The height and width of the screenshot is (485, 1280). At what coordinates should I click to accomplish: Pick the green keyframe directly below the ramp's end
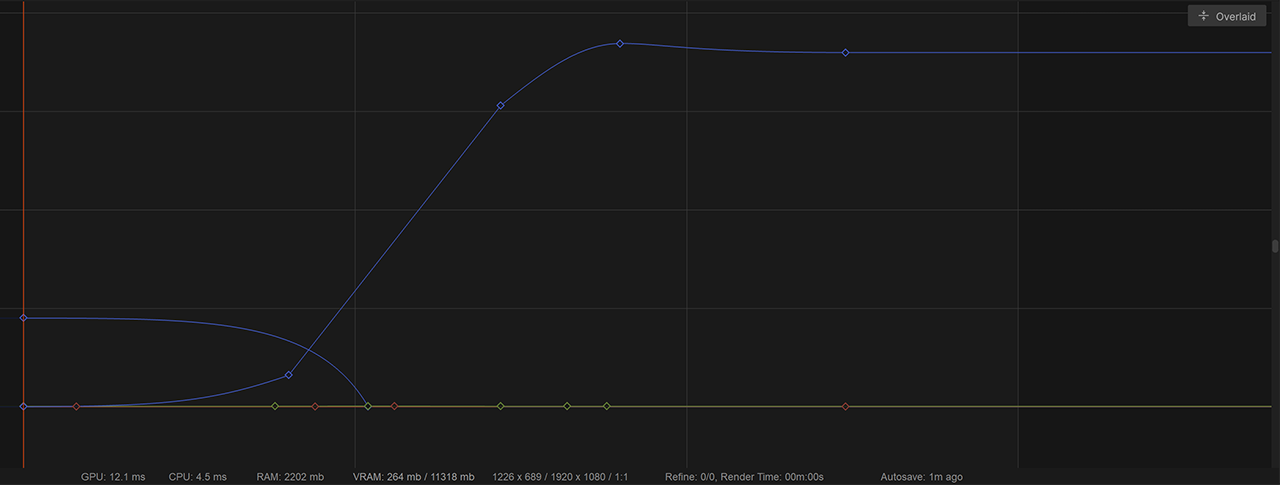click(501, 406)
